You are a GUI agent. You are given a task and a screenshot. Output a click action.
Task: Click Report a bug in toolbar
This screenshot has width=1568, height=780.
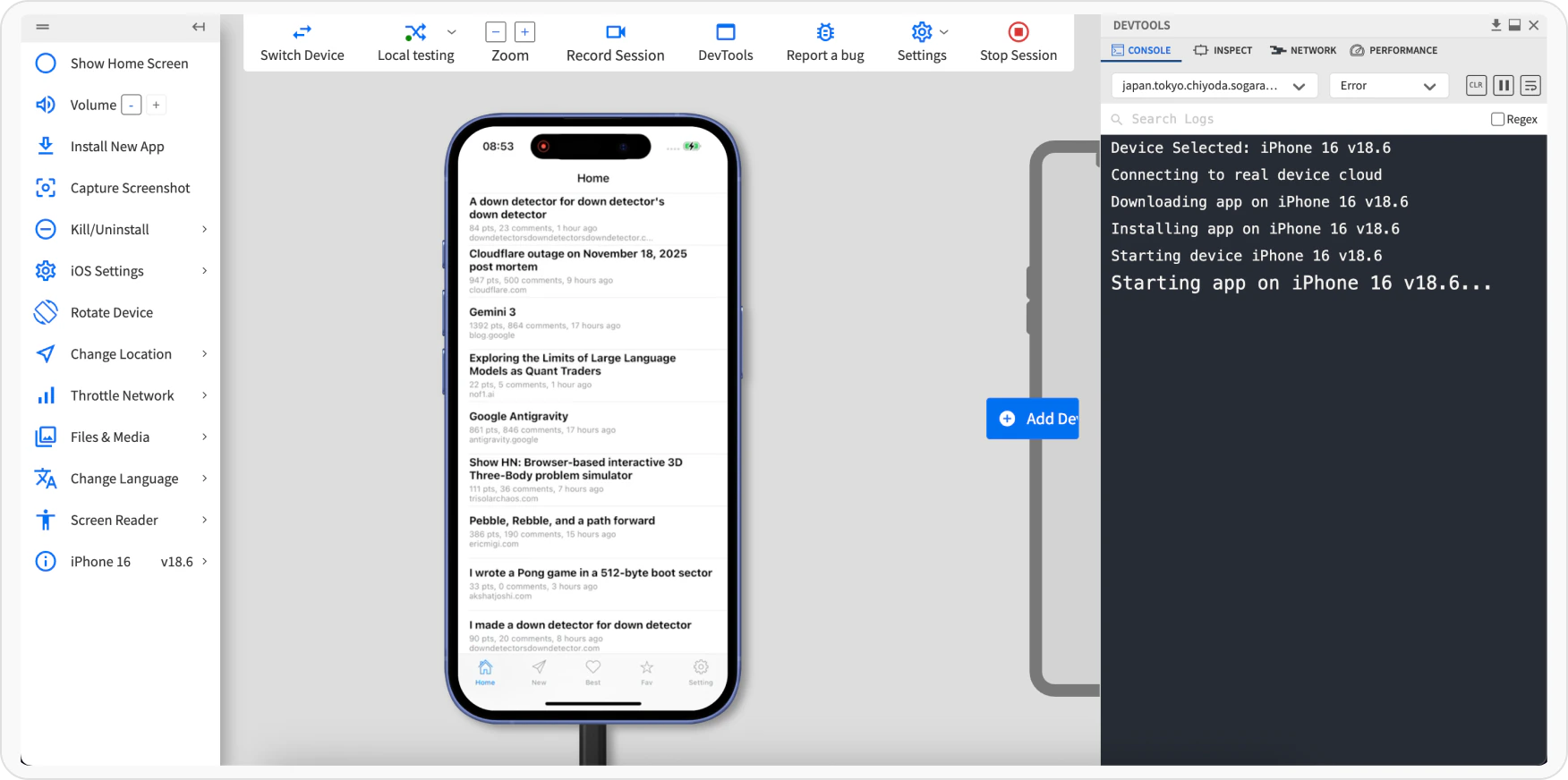[x=825, y=43]
